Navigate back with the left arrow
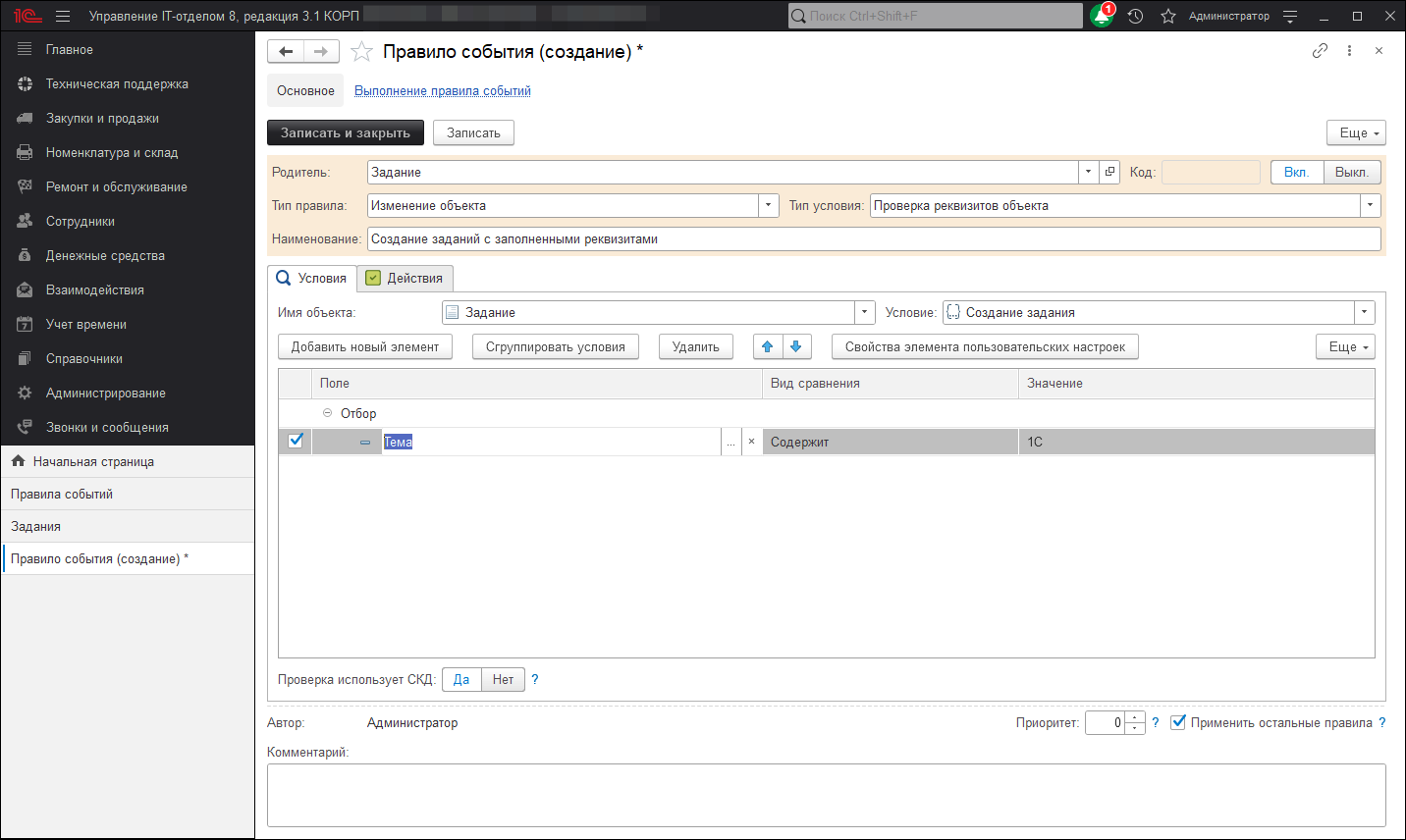Image resolution: width=1406 pixels, height=840 pixels. coord(286,51)
